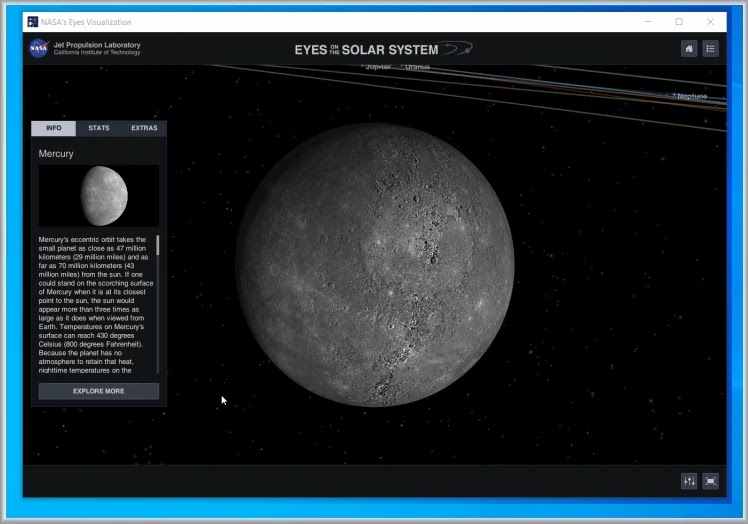Click the large Mercury planet
This screenshot has width=748, height=524.
(375, 265)
